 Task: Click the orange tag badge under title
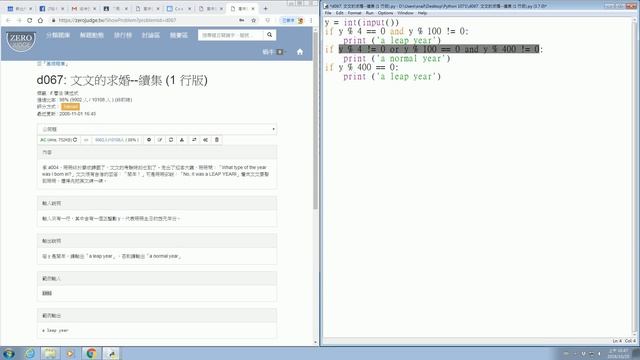(x=70, y=107)
